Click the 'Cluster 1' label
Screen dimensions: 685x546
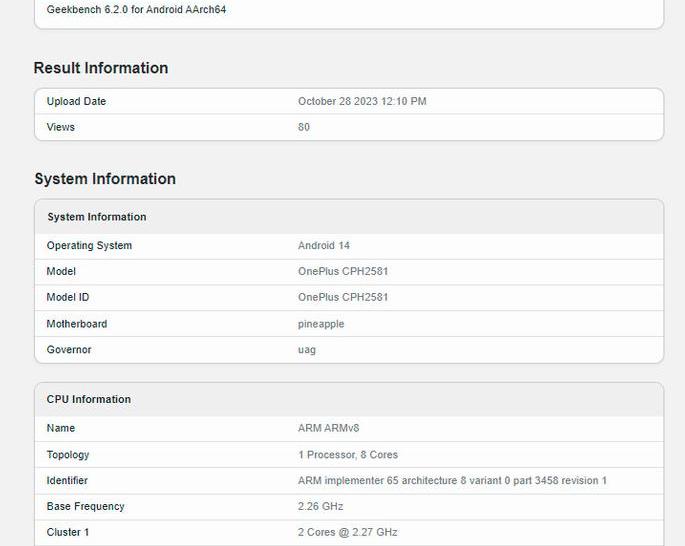[x=68, y=532]
